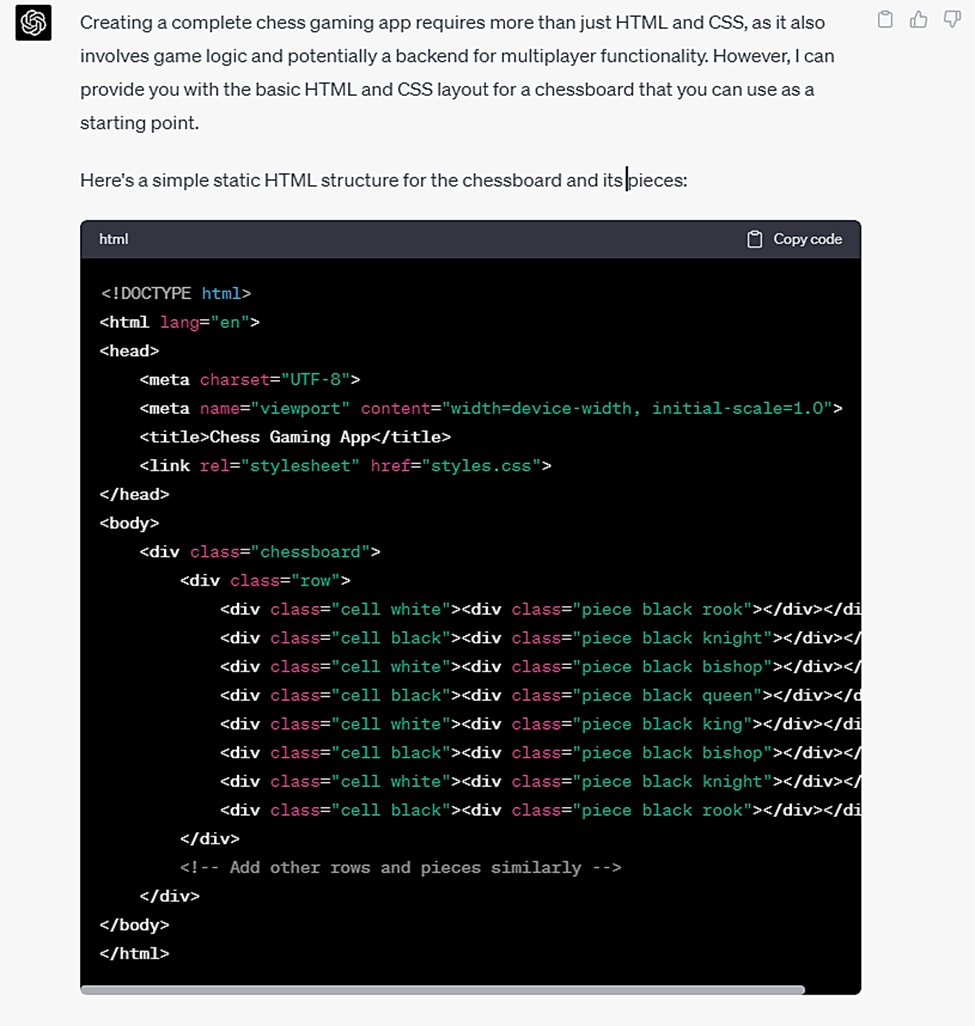Click the div class="row" line
975x1026 pixels.
point(265,581)
